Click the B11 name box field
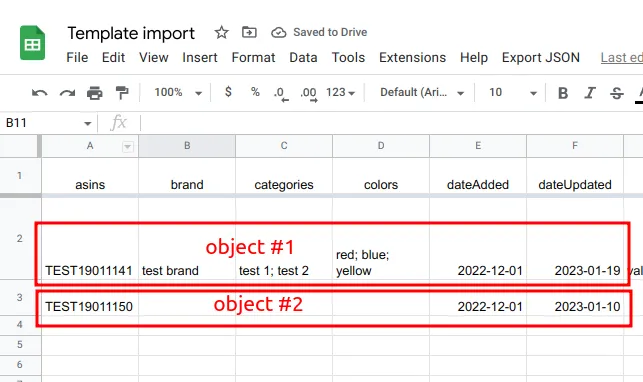 coord(41,123)
